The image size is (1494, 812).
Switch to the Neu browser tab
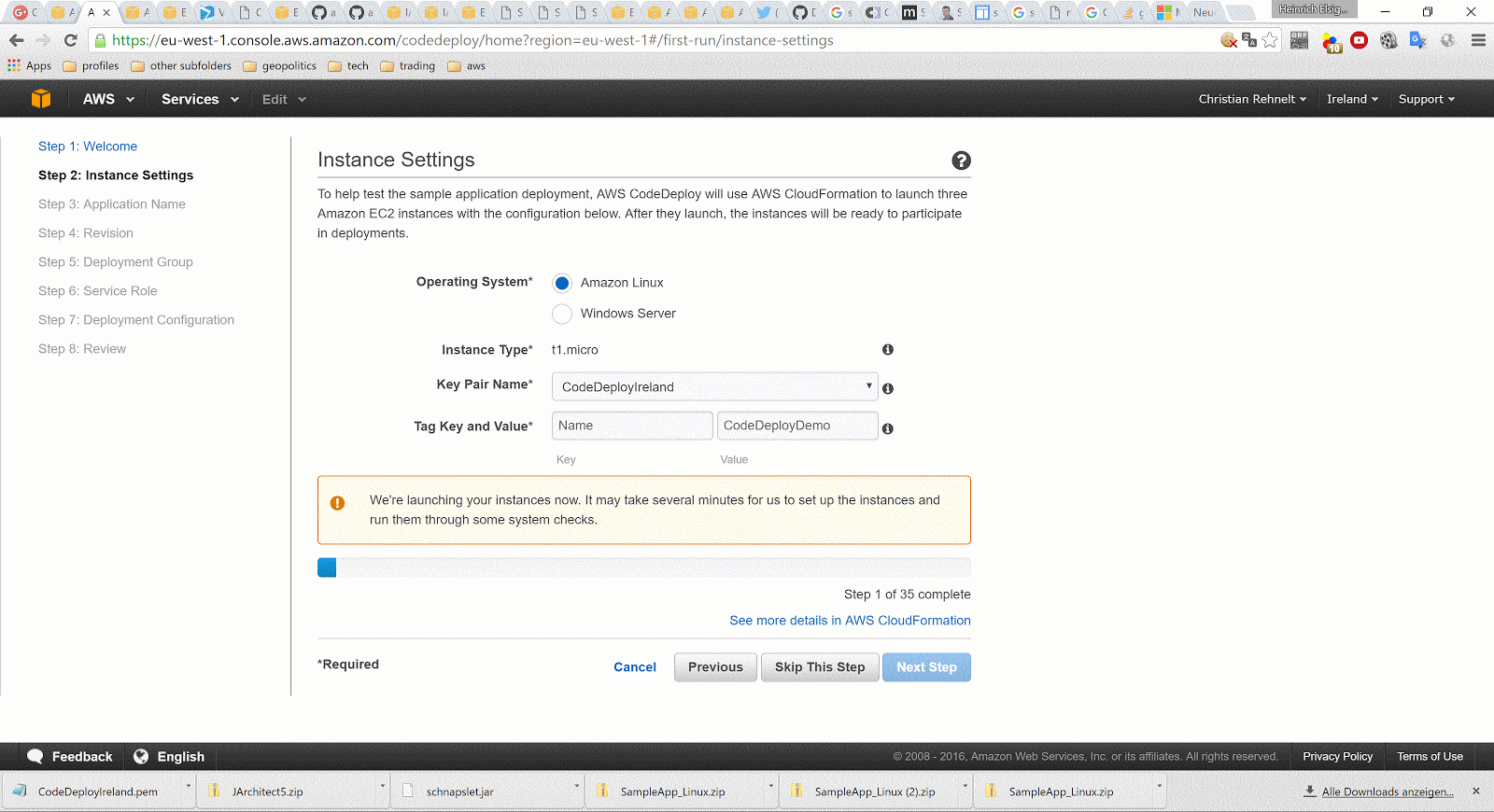(1205, 12)
